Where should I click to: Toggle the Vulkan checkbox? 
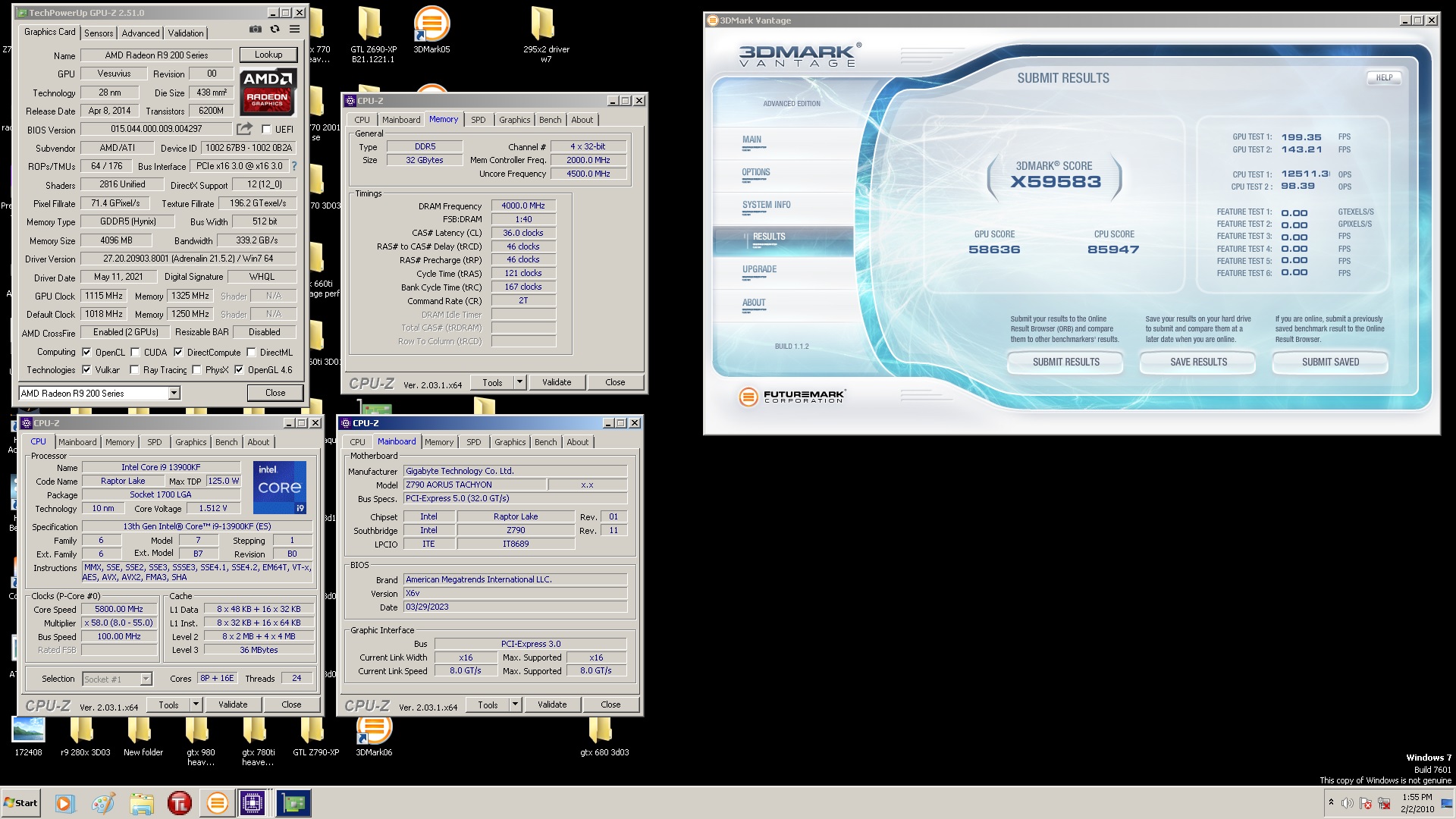point(86,370)
